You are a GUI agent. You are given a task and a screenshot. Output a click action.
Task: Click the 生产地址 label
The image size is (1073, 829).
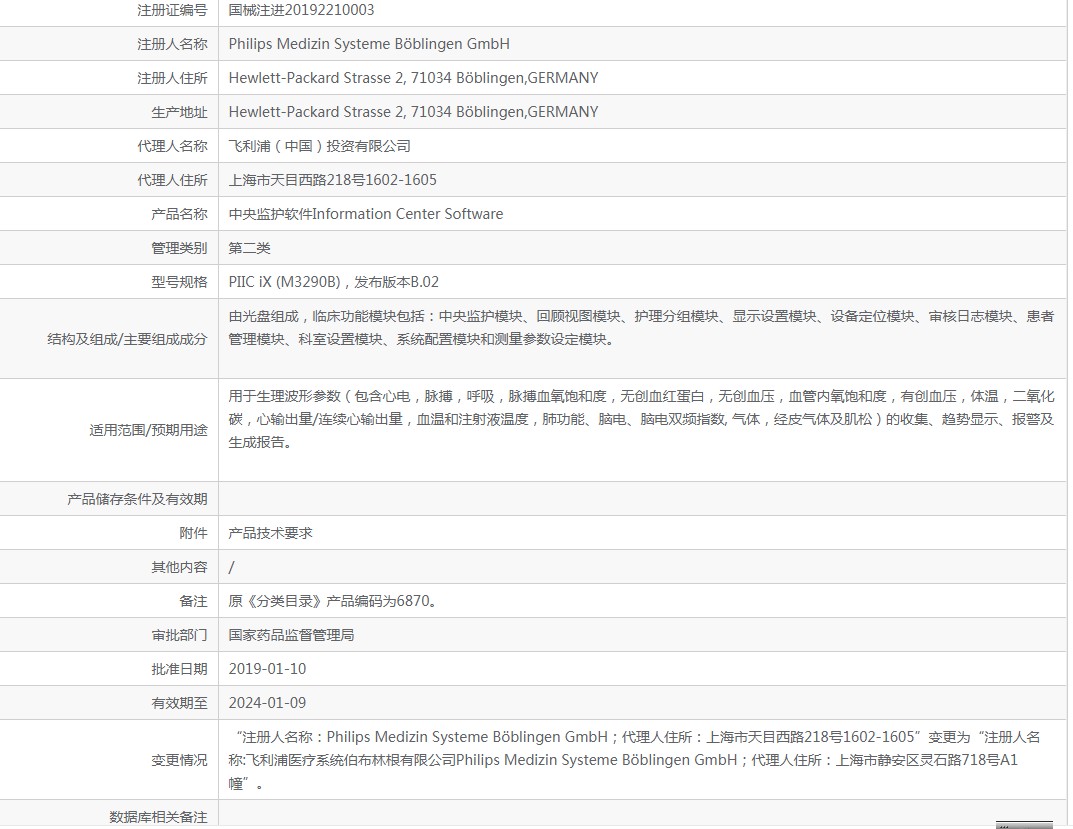179,112
